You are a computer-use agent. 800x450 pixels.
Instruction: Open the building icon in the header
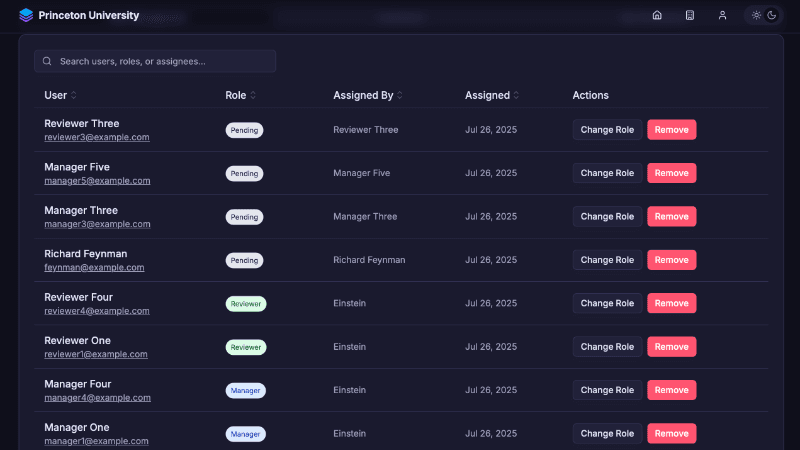[x=689, y=15]
